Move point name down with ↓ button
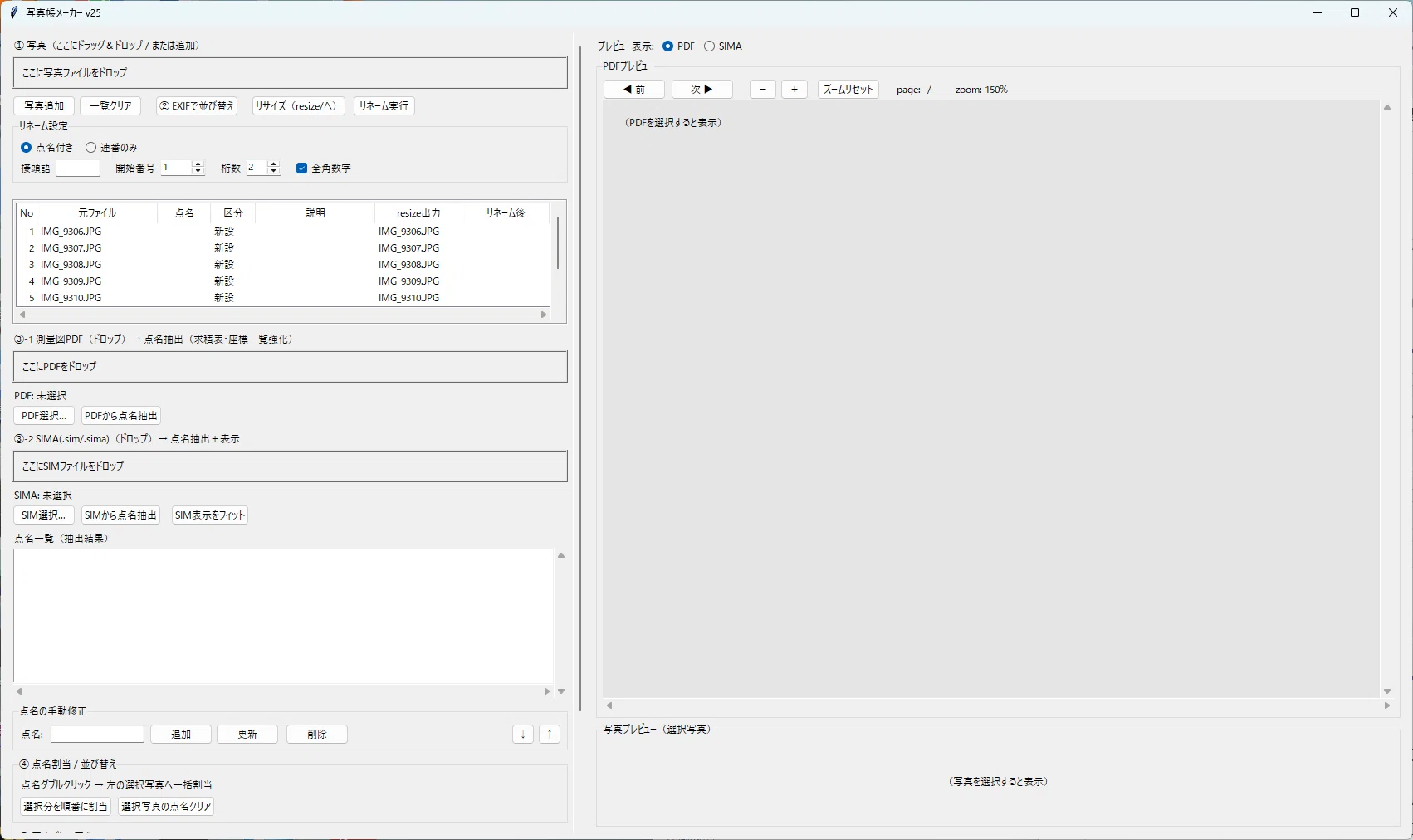The height and width of the screenshot is (840, 1413). click(x=523, y=735)
